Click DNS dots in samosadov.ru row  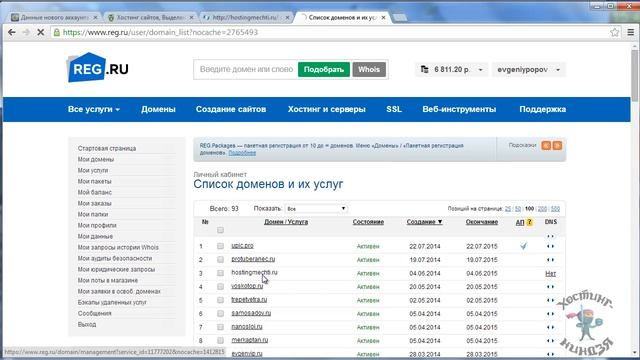(550, 313)
